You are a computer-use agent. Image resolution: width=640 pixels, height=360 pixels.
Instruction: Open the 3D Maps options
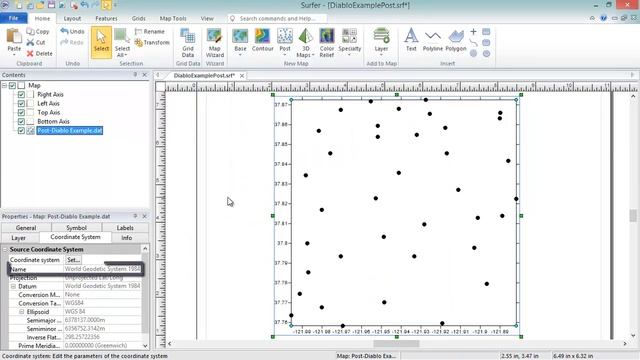(x=305, y=43)
